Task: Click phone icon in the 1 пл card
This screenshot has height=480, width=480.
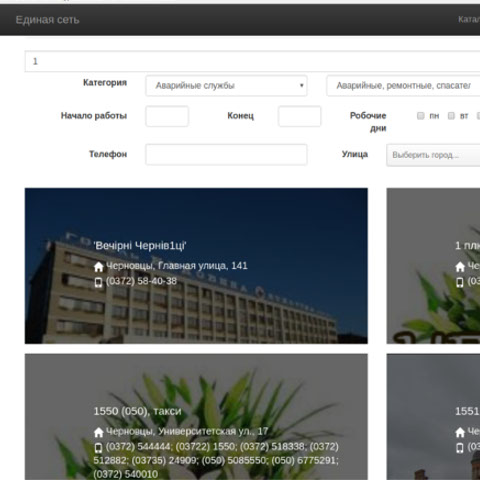Action: pyautogui.click(x=460, y=282)
